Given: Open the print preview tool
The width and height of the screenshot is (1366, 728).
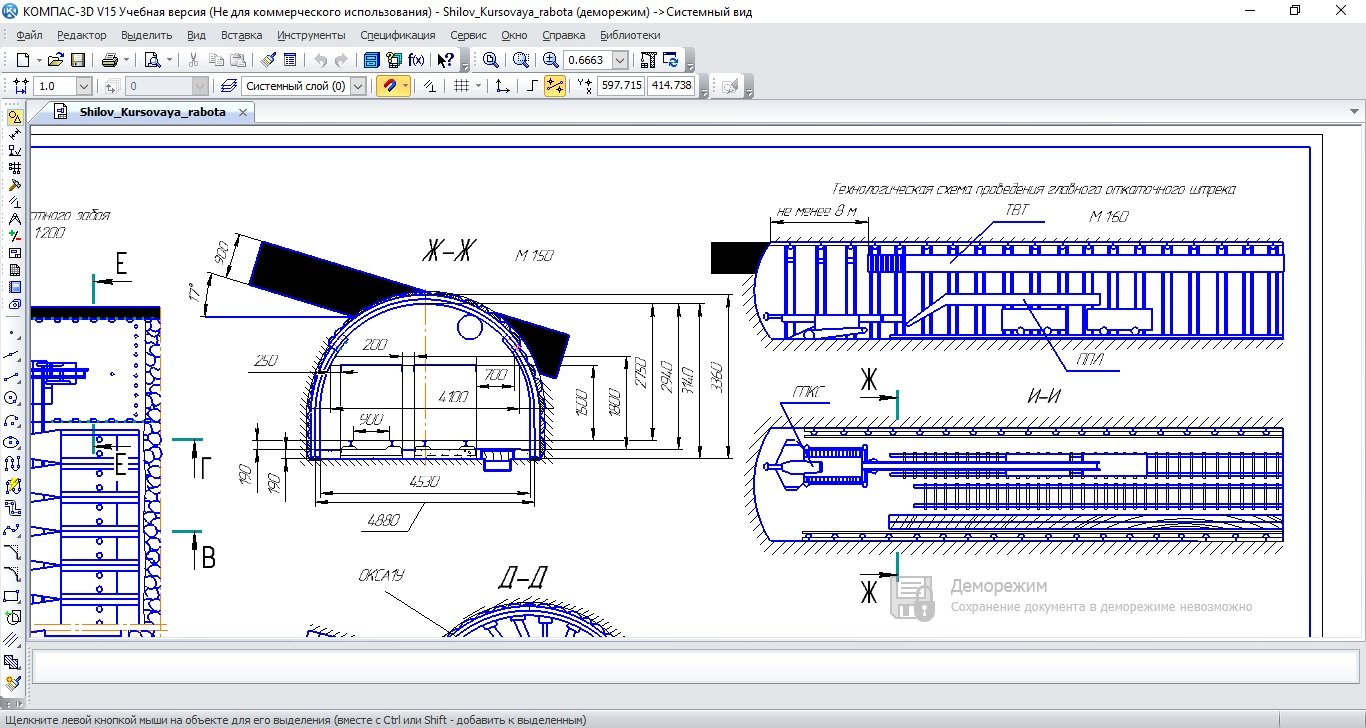Looking at the screenshot, I should click(x=153, y=60).
